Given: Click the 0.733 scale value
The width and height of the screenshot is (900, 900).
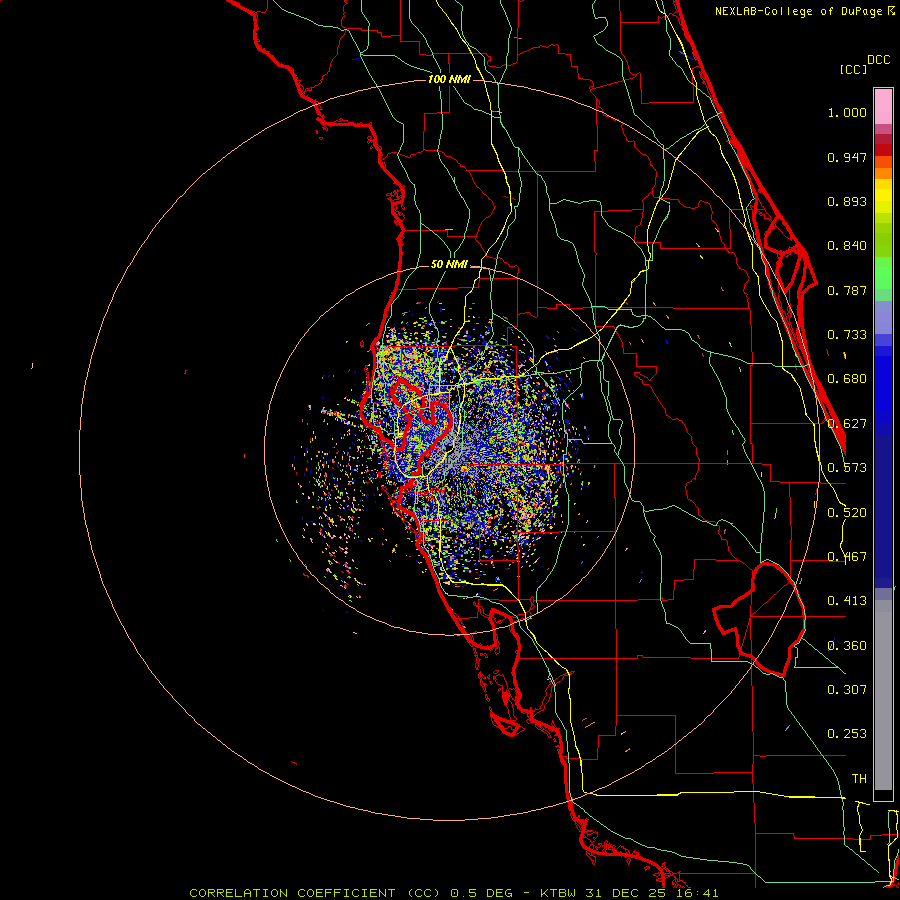Looking at the screenshot, I should coord(847,335).
